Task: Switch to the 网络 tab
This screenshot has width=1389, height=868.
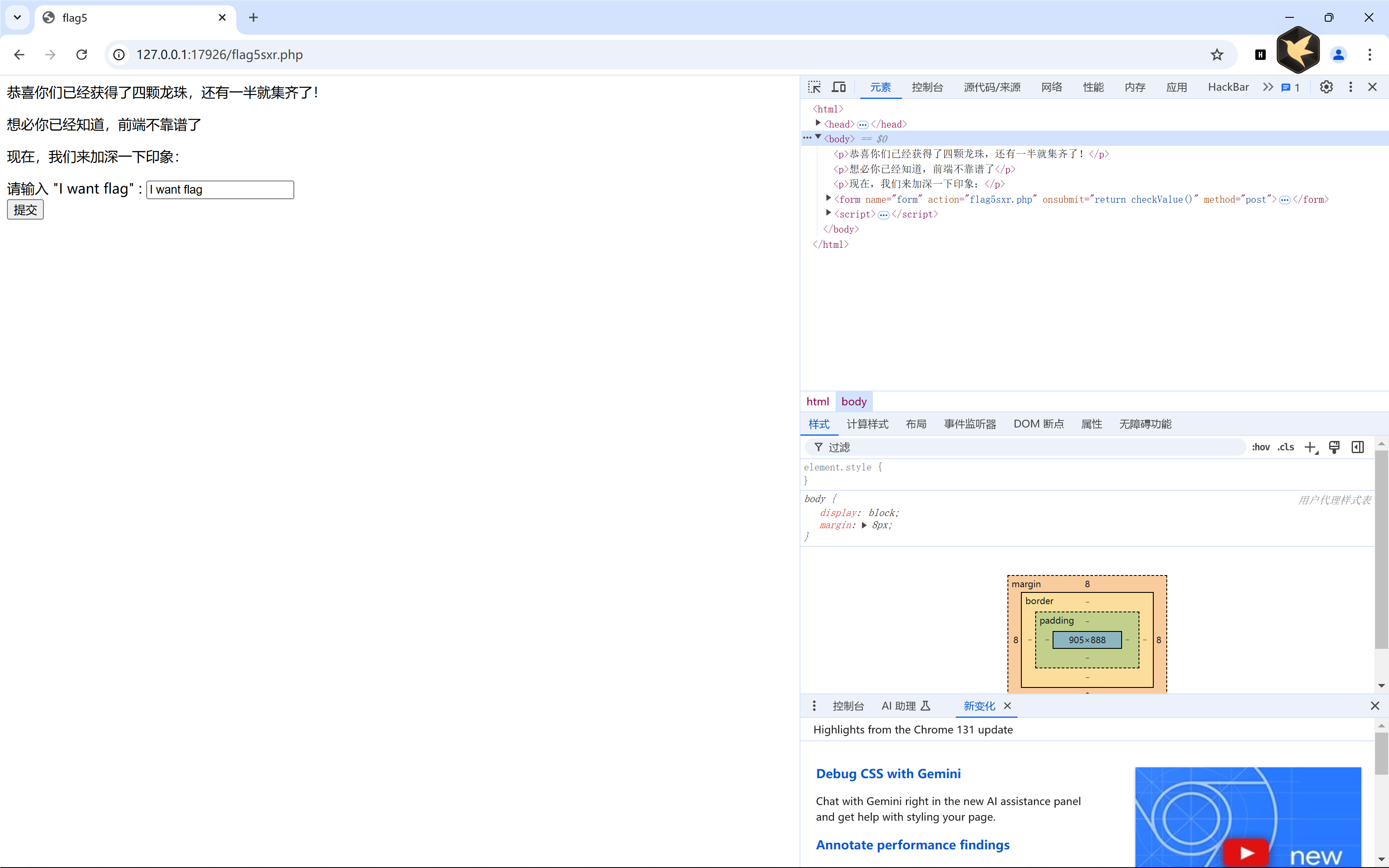Action: point(1051,87)
